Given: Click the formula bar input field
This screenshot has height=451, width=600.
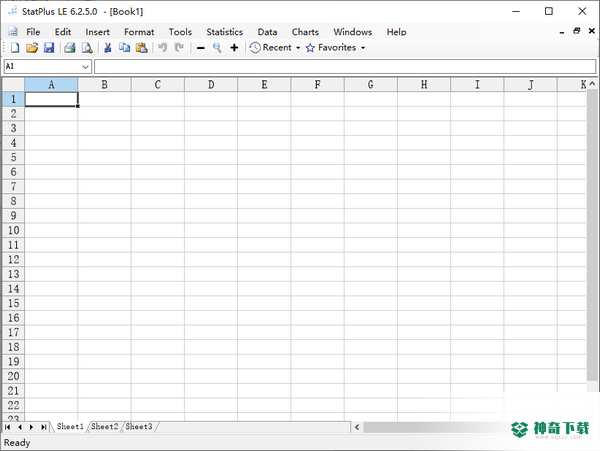Looking at the screenshot, I should [345, 67].
